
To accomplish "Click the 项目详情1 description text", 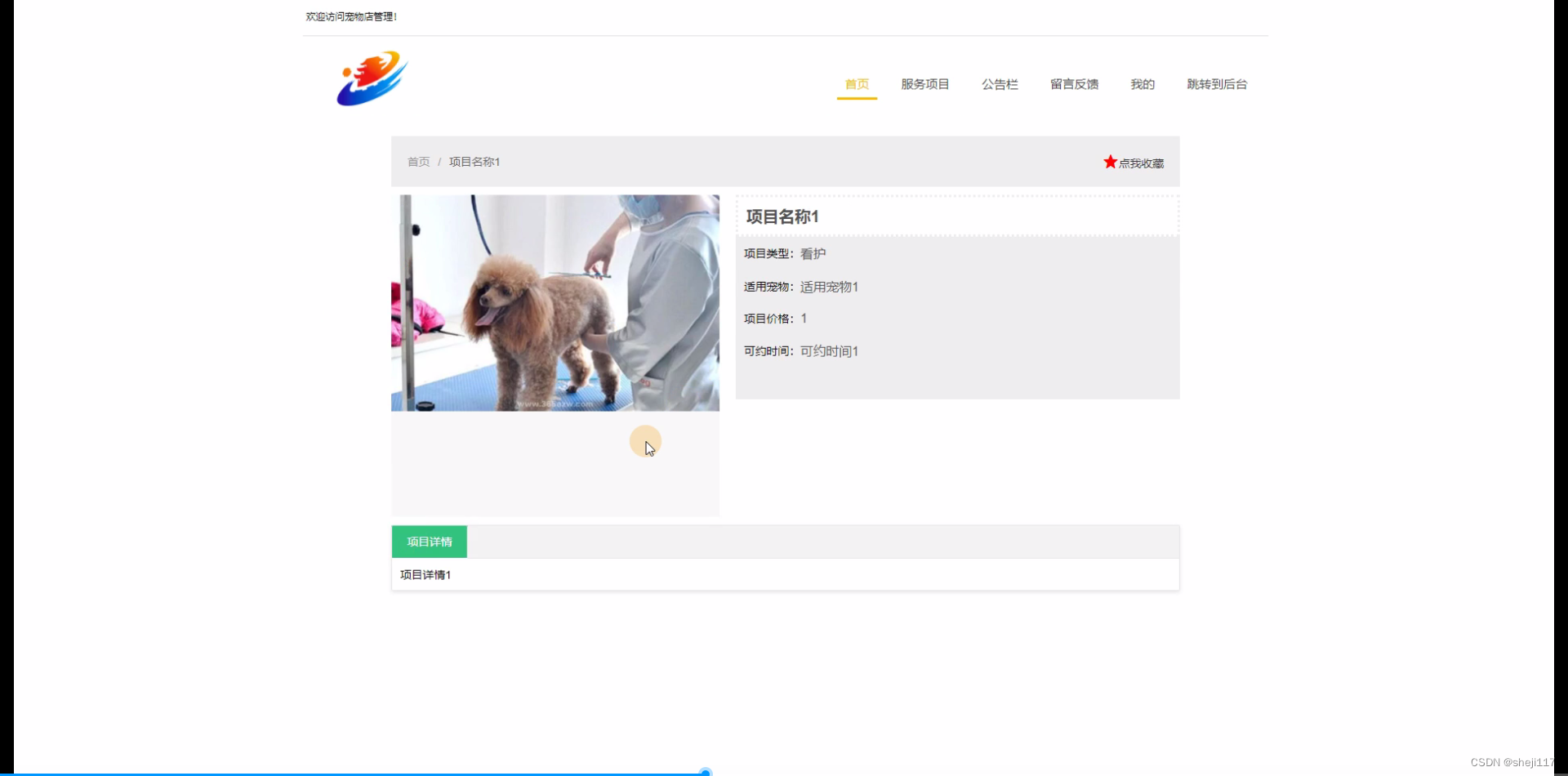I will (425, 574).
